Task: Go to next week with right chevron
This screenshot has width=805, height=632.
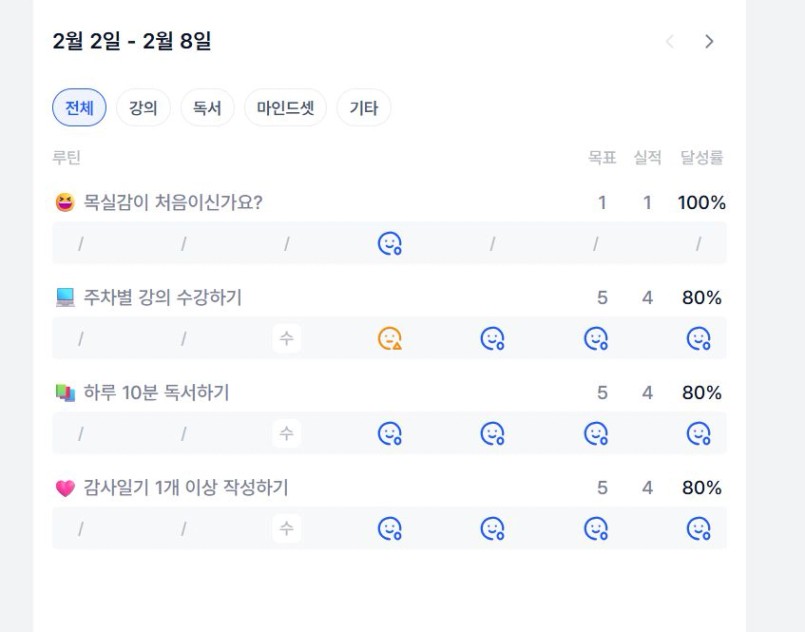Action: [x=709, y=41]
